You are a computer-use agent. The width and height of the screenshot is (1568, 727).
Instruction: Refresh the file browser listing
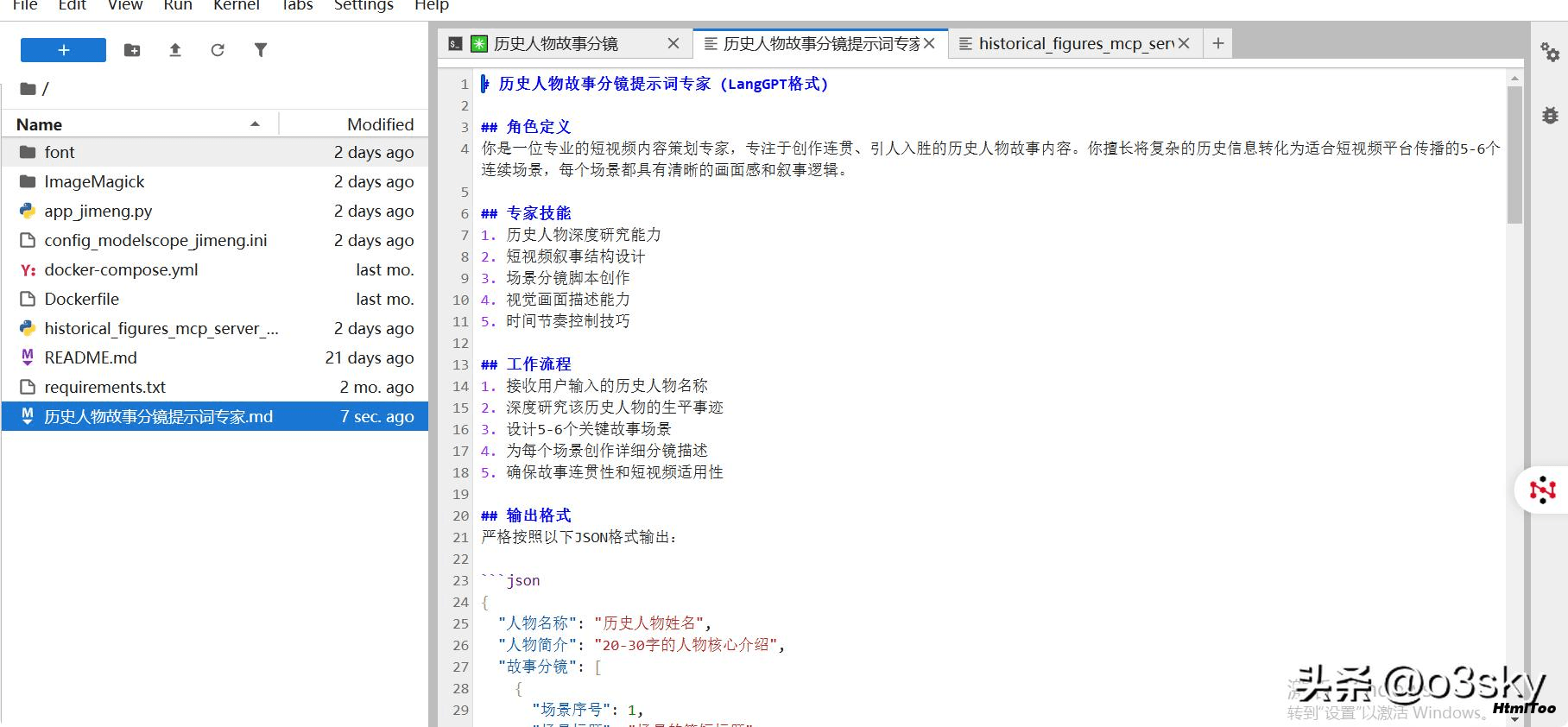218,50
